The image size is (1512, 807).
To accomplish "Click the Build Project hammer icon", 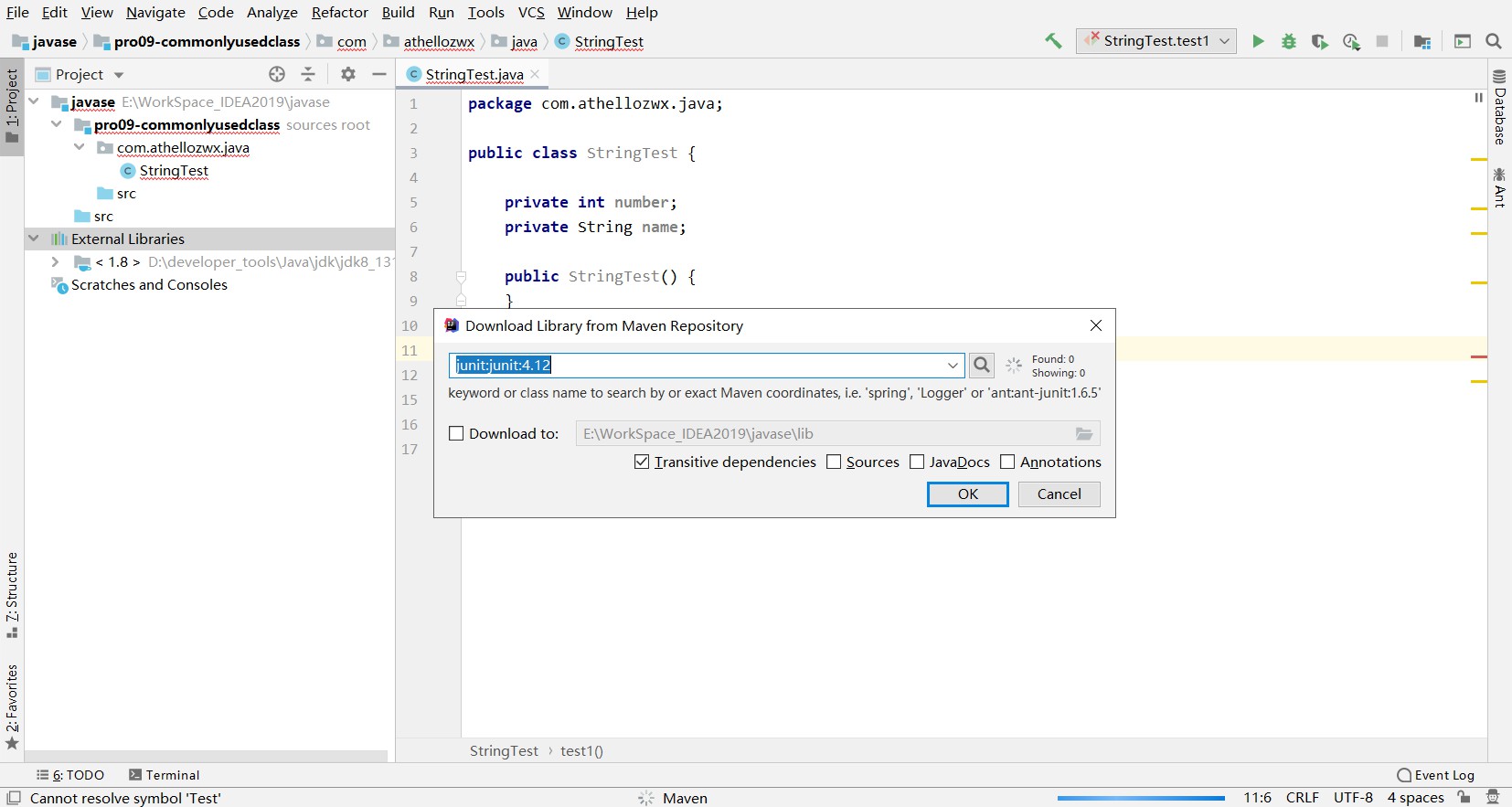I will pyautogui.click(x=1053, y=41).
